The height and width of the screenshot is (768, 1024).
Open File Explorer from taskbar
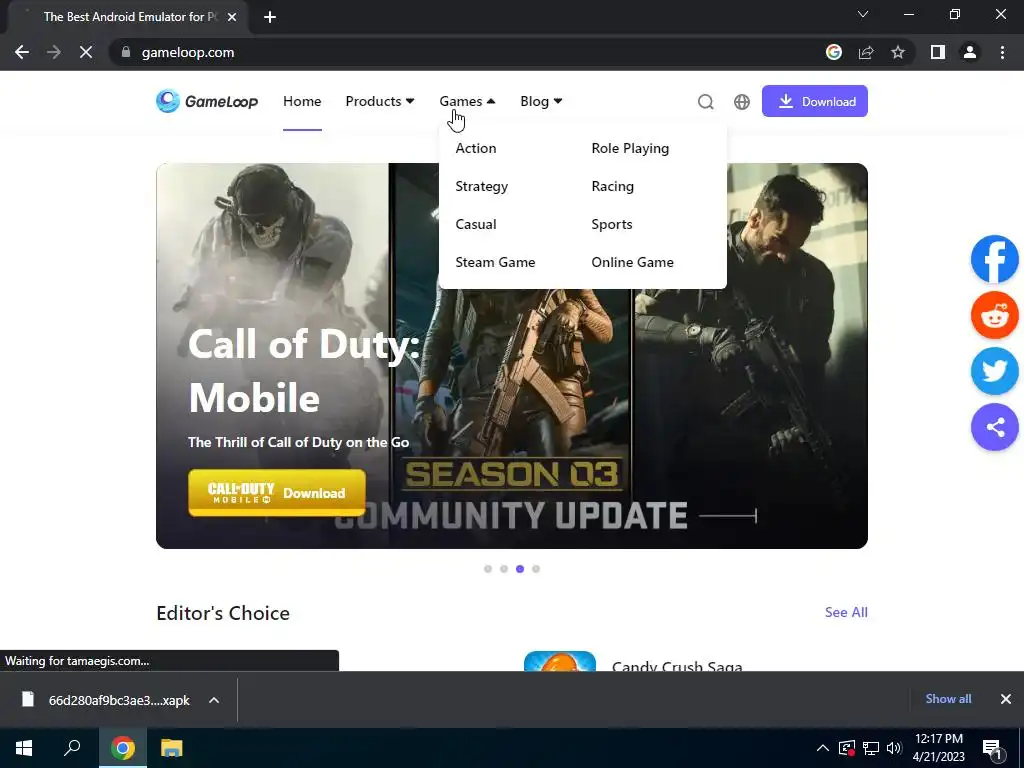tap(172, 748)
